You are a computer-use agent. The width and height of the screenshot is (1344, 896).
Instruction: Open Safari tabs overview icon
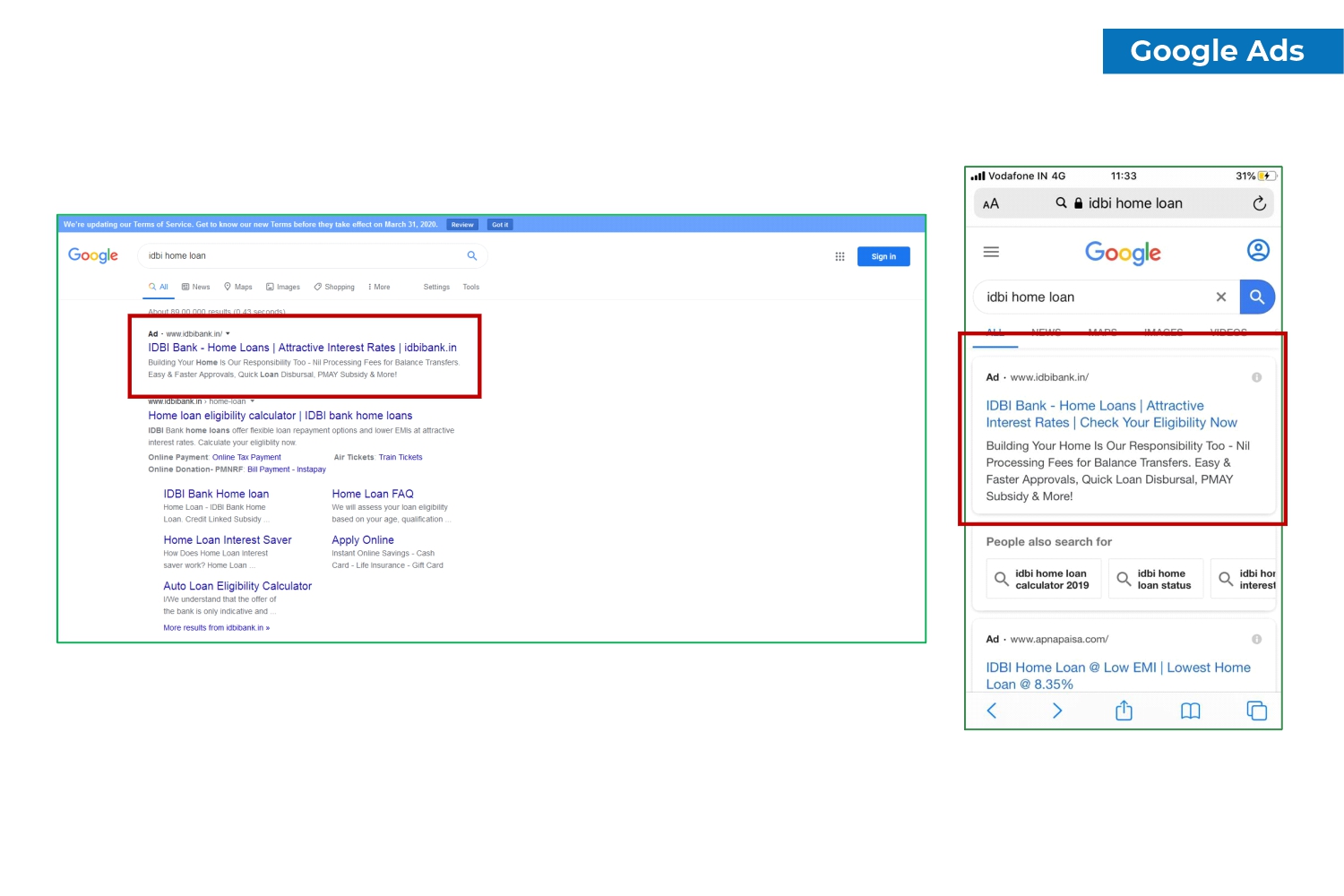point(1256,711)
